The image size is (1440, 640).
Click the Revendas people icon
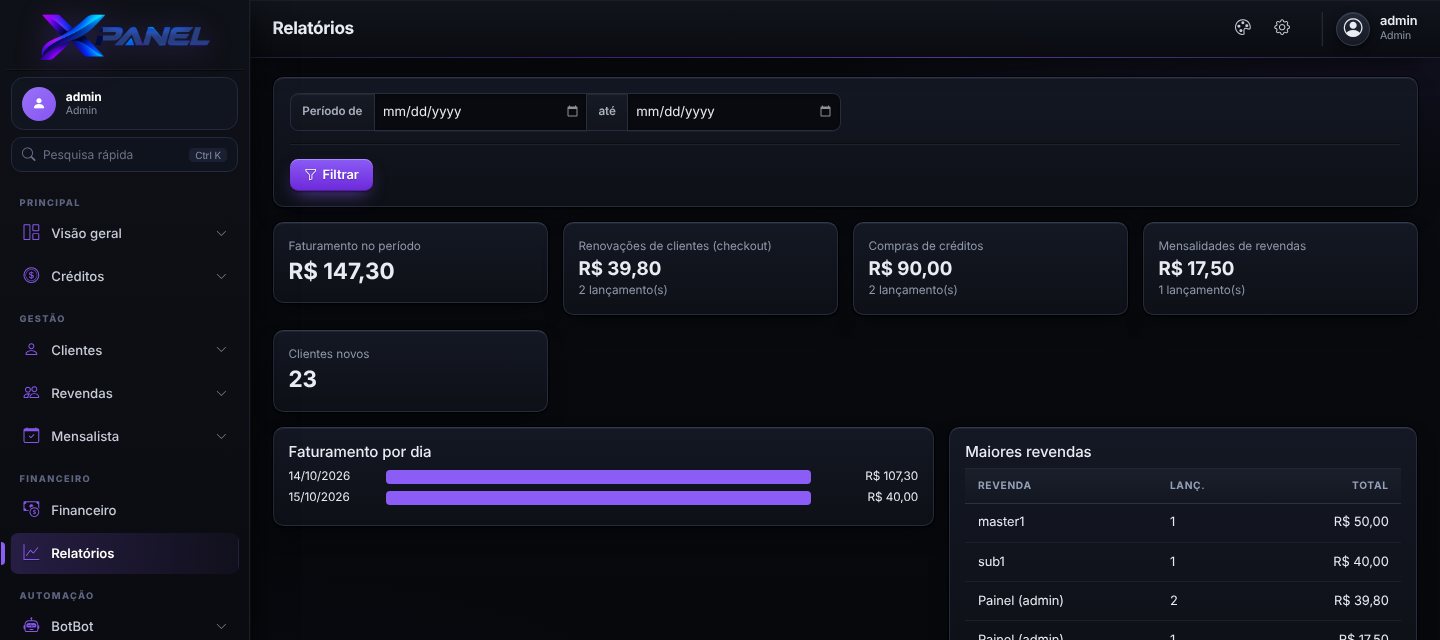tap(31, 393)
